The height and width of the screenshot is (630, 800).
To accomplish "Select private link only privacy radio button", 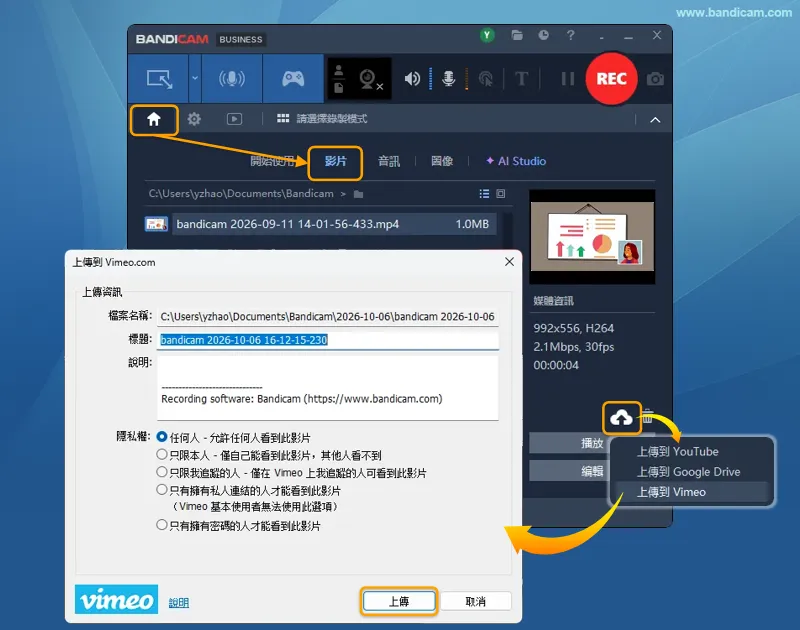I will [x=162, y=490].
